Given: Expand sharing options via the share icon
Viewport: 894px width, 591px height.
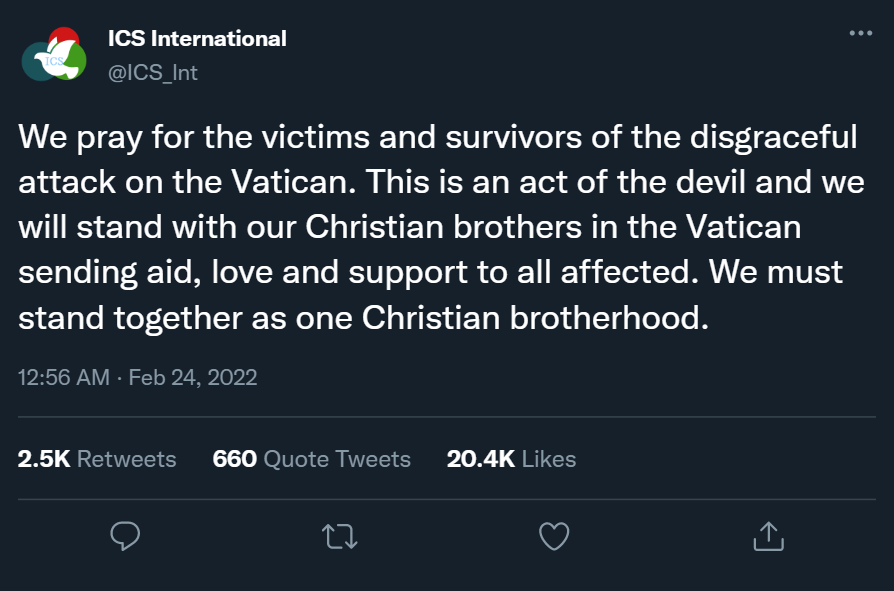Looking at the screenshot, I should click(x=768, y=537).
